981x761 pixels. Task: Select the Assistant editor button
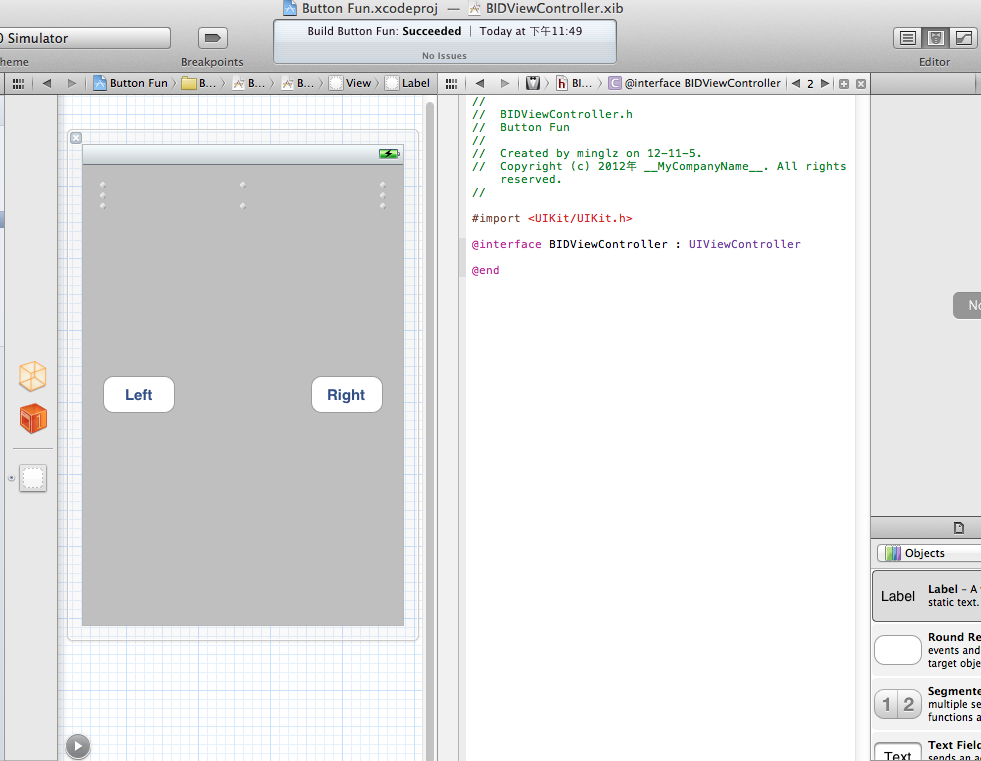[936, 38]
